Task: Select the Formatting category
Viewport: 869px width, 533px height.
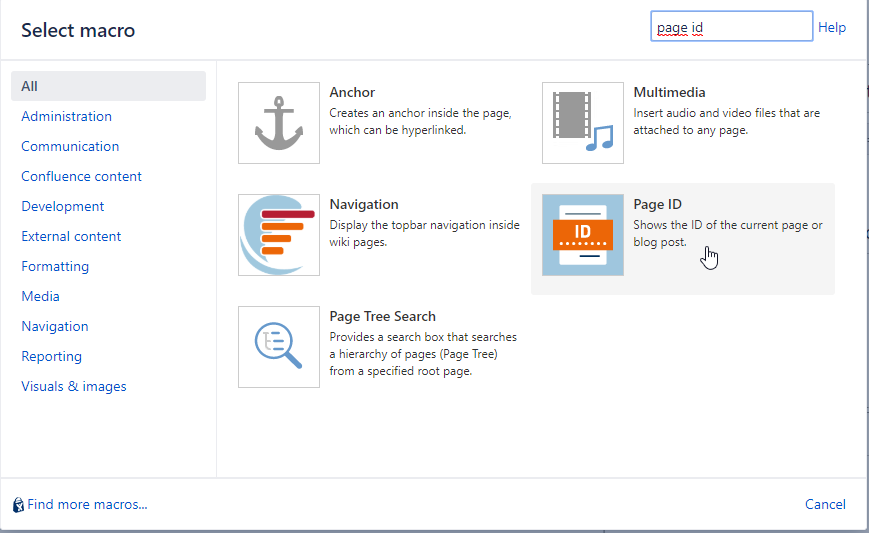Action: pyautogui.click(x=55, y=266)
